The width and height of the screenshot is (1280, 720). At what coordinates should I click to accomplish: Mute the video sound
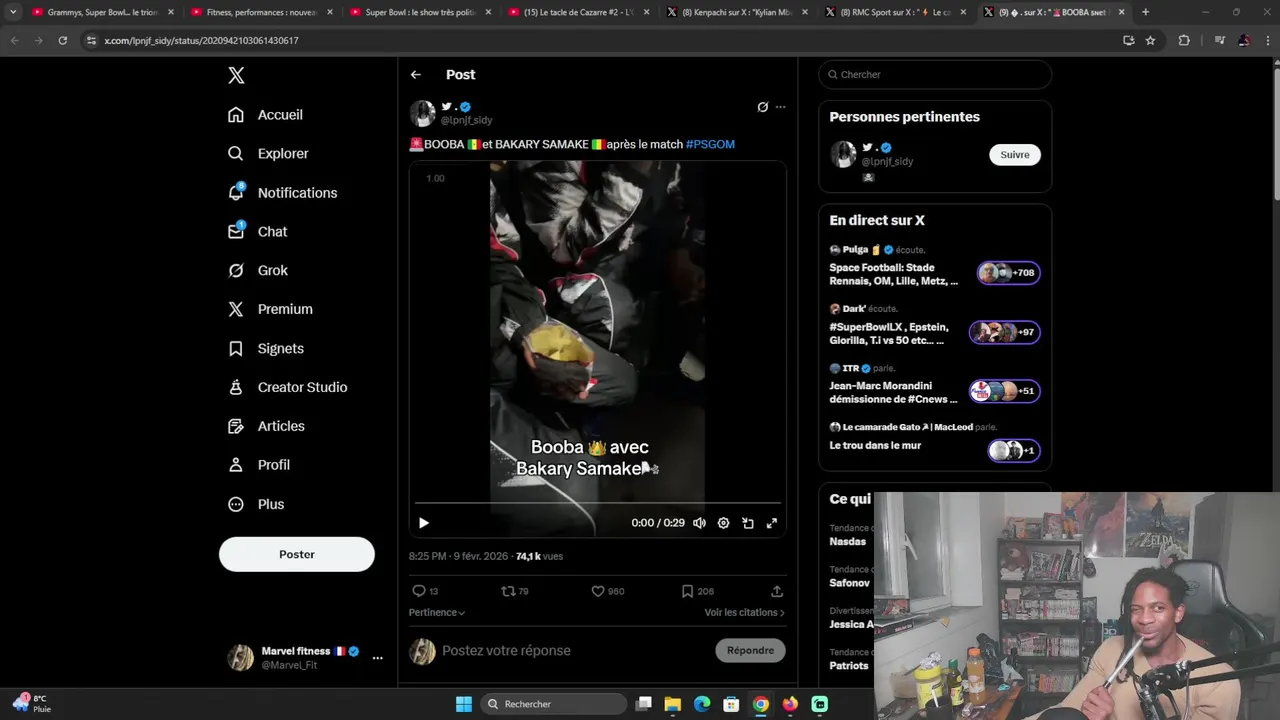click(x=699, y=523)
